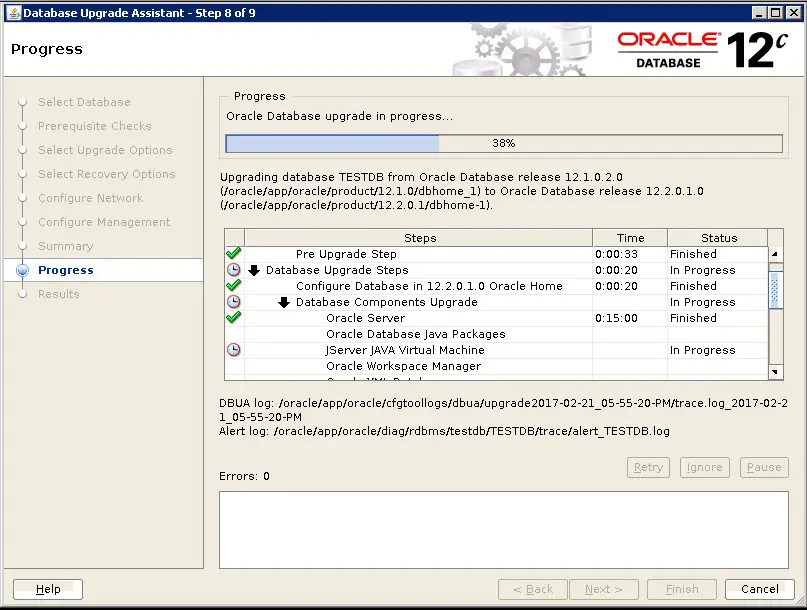The image size is (807, 610).
Task: Click the 38% upgrade progress bar
Action: coord(504,143)
